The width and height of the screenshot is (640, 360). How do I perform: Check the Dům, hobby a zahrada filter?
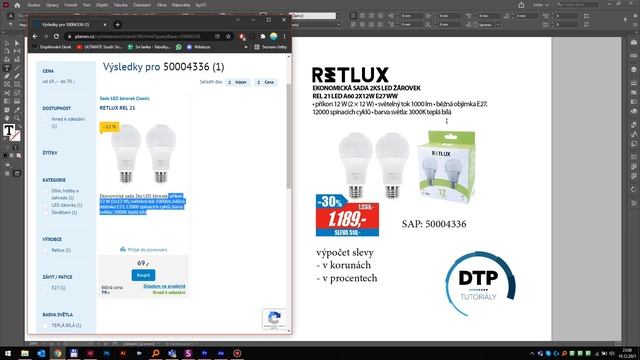[46, 191]
